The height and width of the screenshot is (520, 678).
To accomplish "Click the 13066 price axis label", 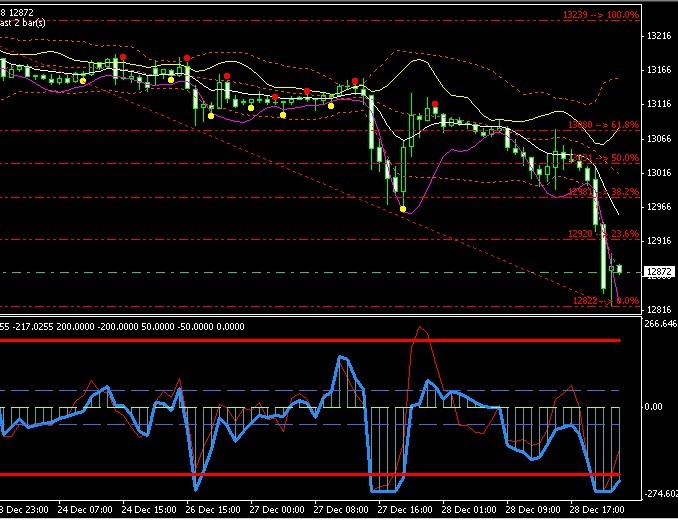I will click(659, 139).
